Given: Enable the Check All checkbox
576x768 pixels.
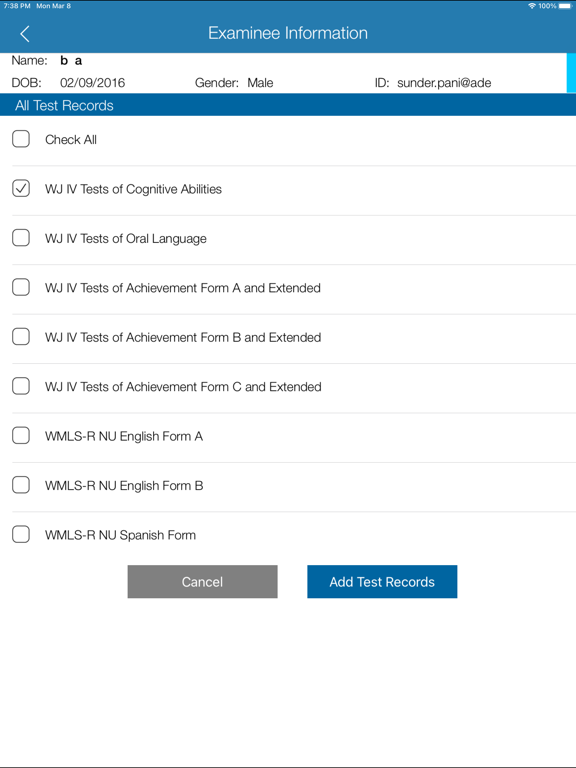Looking at the screenshot, I should coord(21,139).
